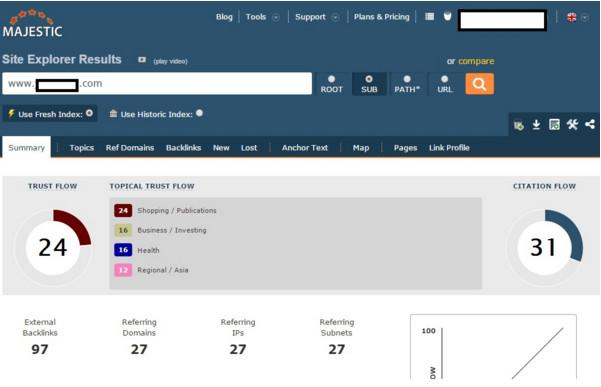The image size is (601, 387).
Task: Click Shopping / Publications topic
Action: 177,210
